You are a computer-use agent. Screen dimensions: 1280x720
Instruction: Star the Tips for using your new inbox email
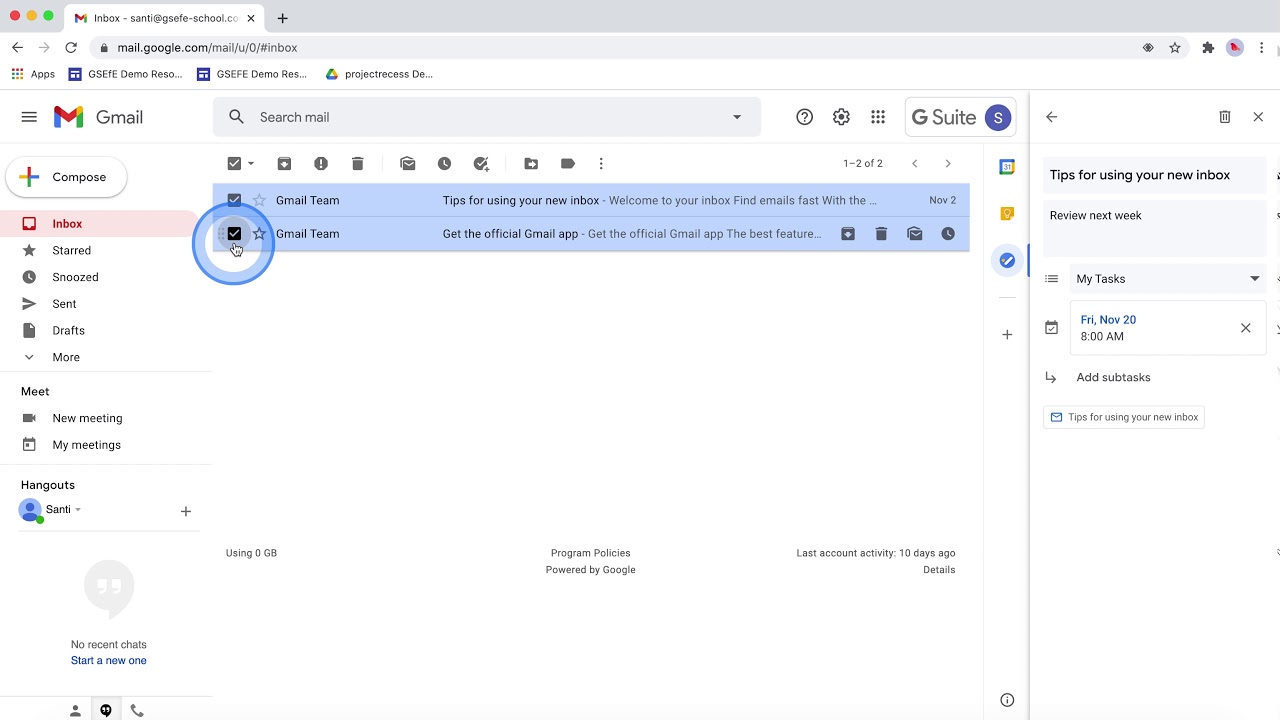pyautogui.click(x=260, y=200)
